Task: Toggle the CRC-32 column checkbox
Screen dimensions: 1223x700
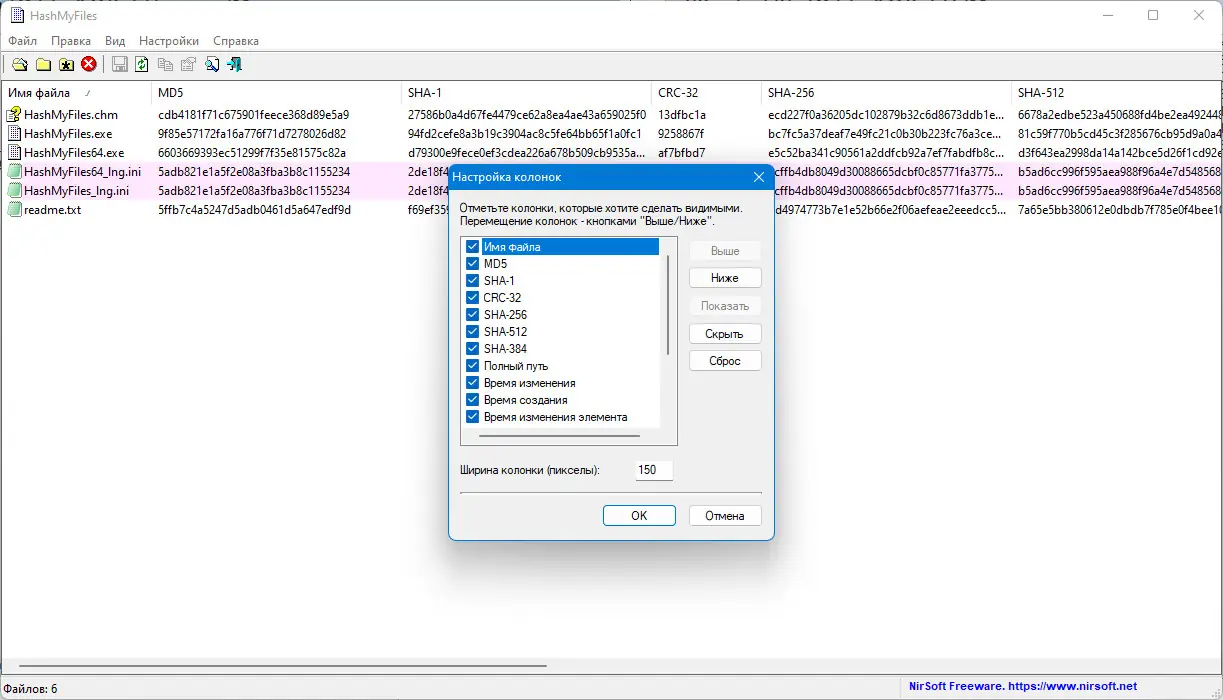Action: tap(472, 298)
